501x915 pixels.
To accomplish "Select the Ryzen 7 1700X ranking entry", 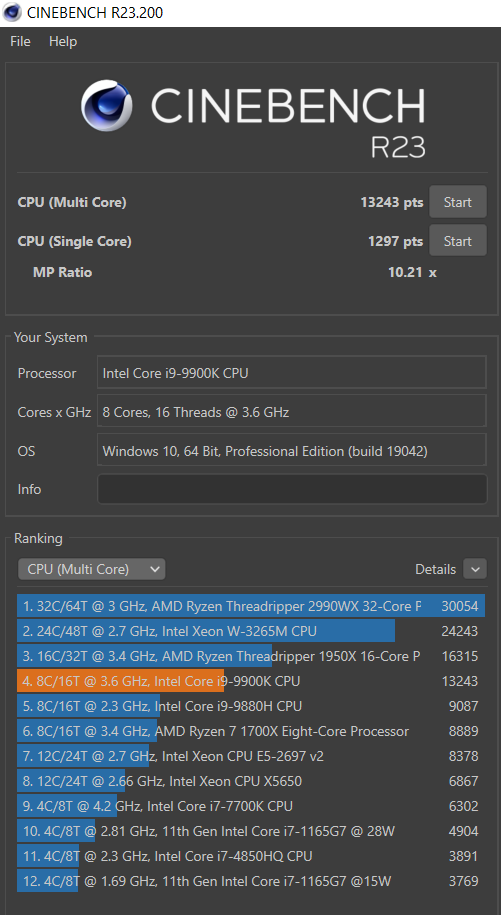I will tap(251, 731).
